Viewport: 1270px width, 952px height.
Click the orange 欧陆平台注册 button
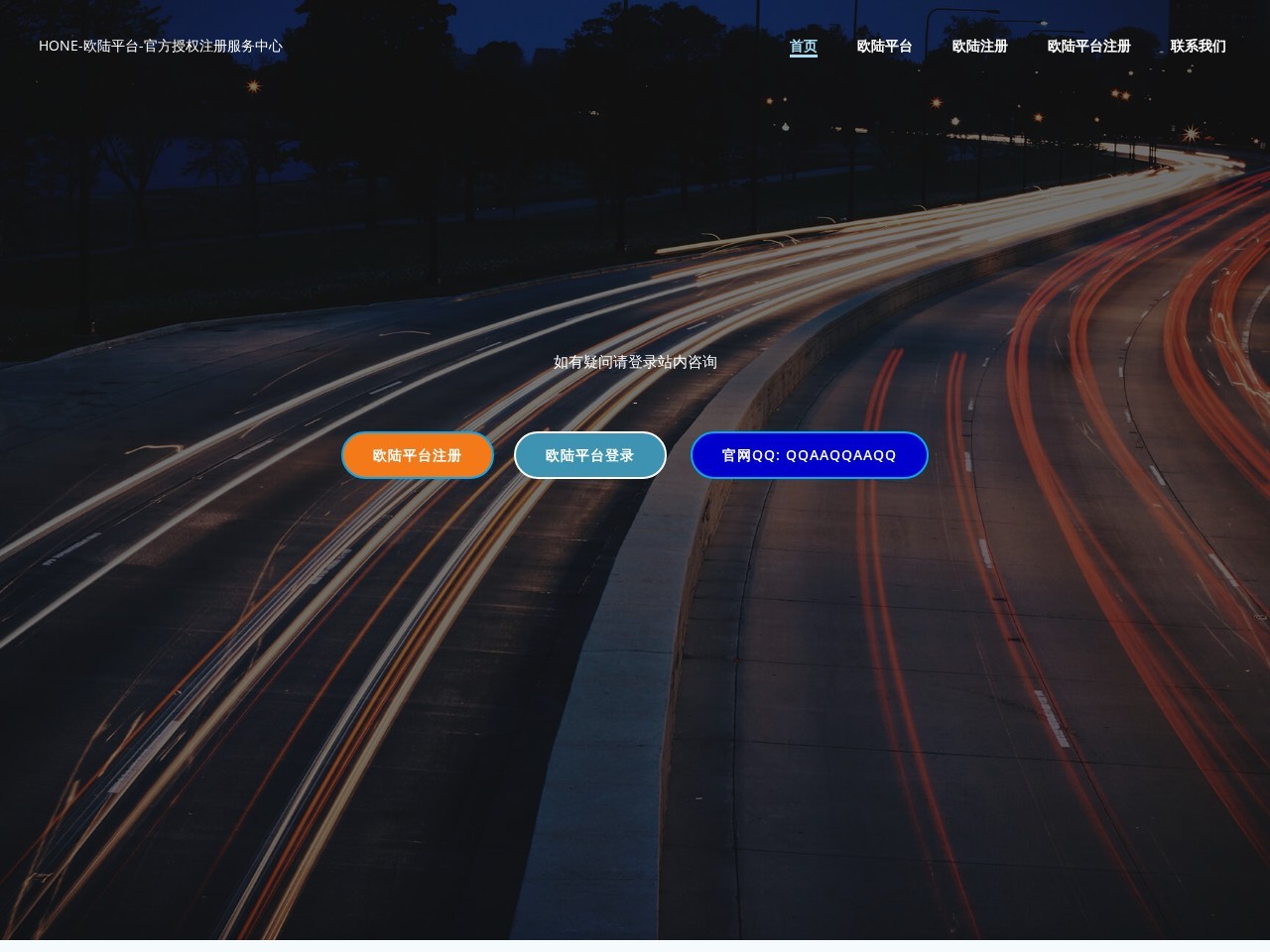pos(418,455)
